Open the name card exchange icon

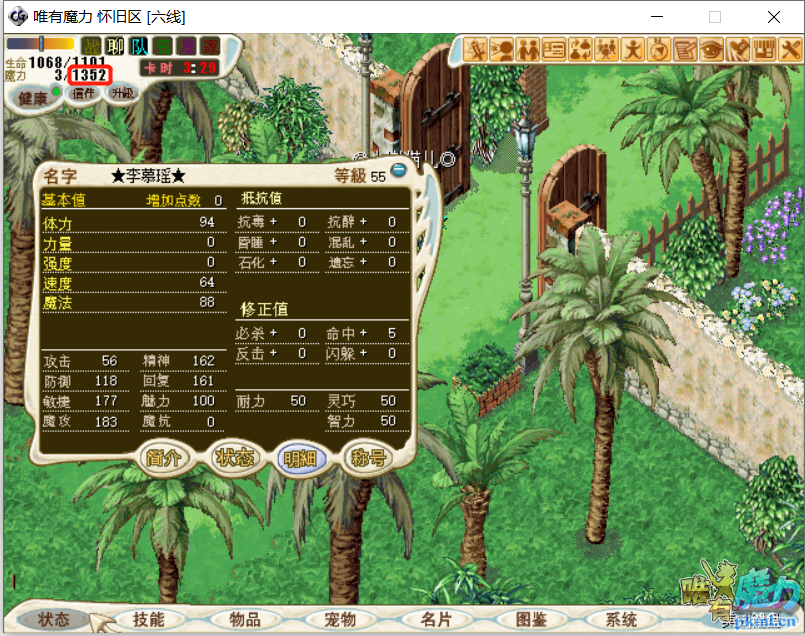pos(554,49)
